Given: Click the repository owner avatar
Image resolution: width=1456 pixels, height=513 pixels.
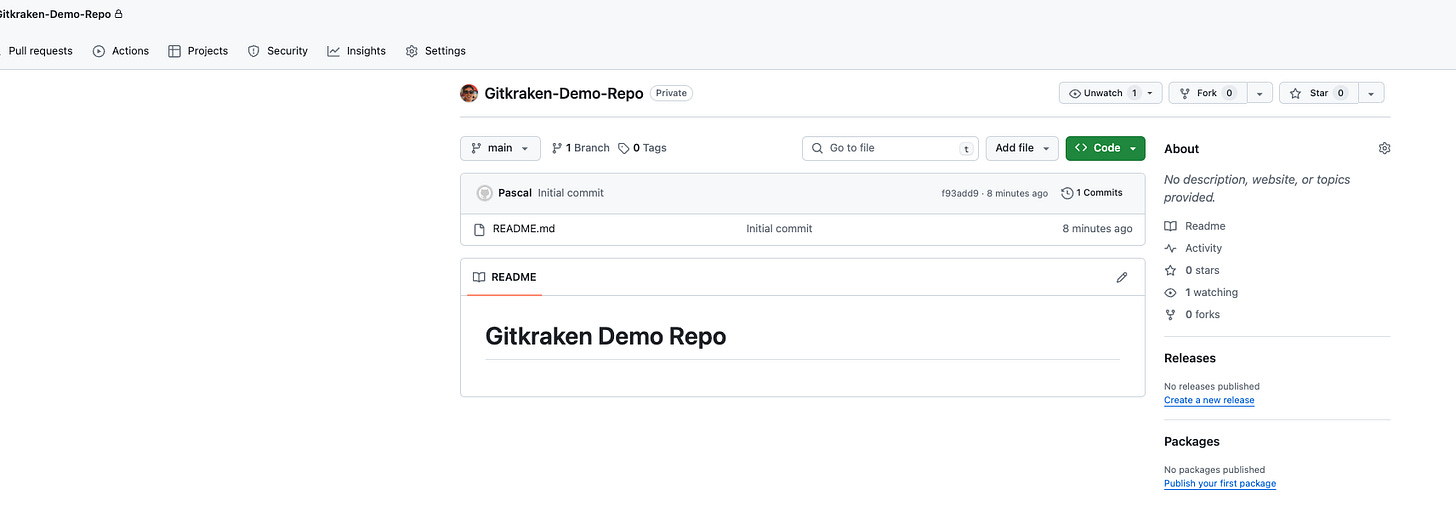Looking at the screenshot, I should (469, 93).
